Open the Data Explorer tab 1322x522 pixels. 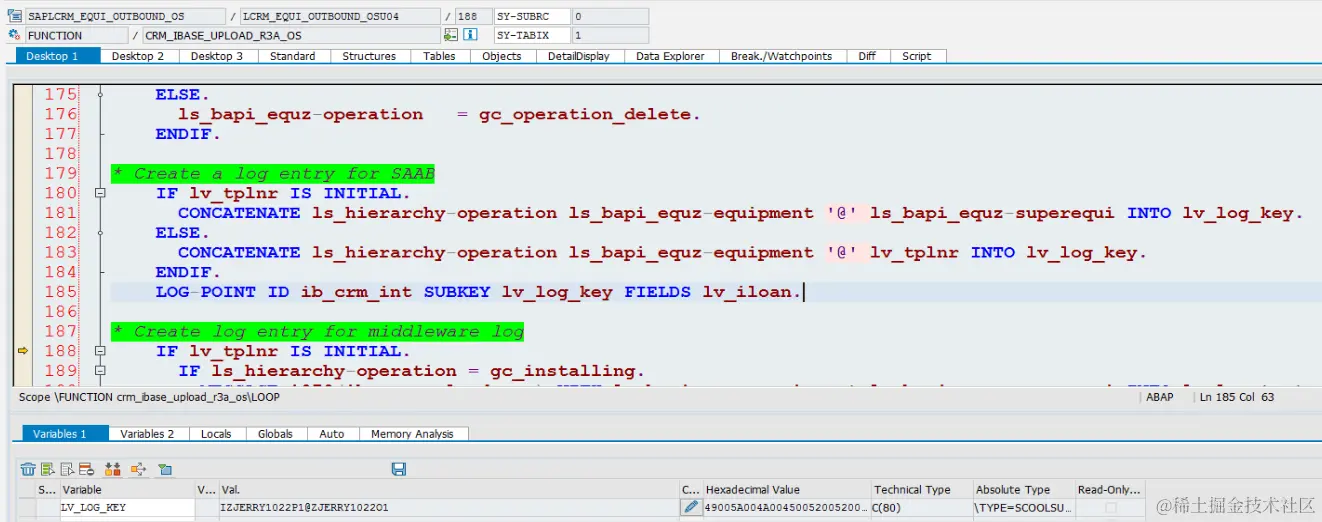(x=670, y=56)
